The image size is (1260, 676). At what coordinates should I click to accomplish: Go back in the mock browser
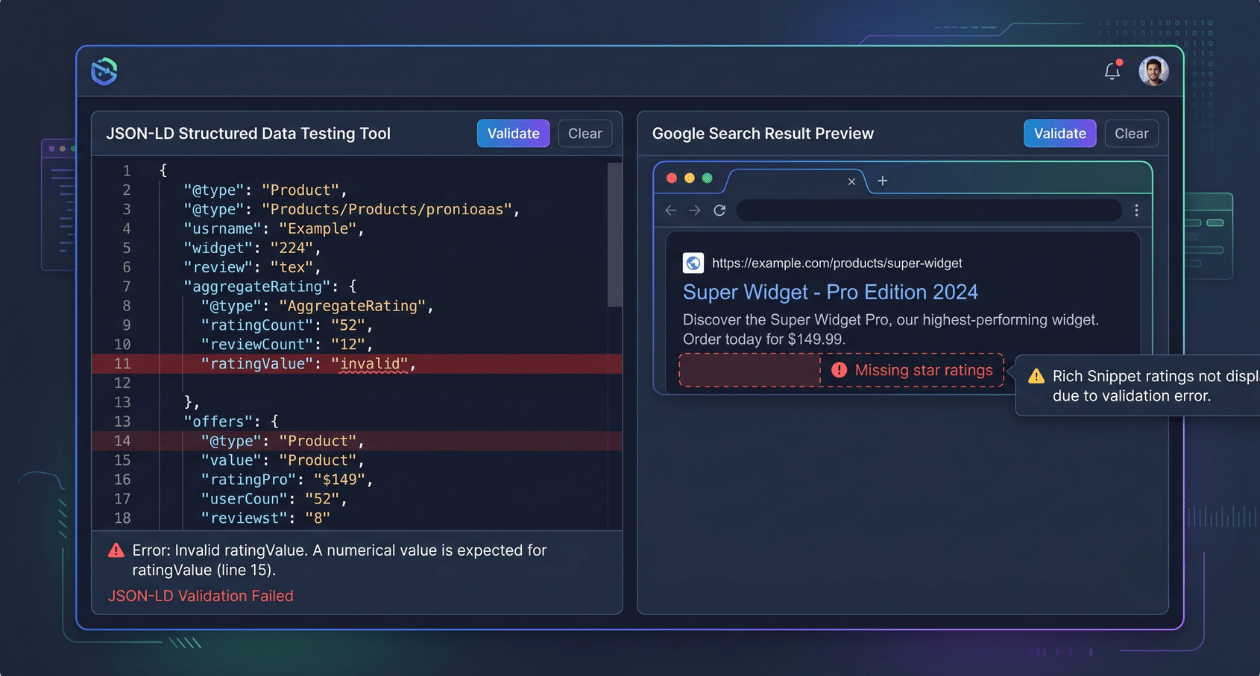click(x=671, y=210)
